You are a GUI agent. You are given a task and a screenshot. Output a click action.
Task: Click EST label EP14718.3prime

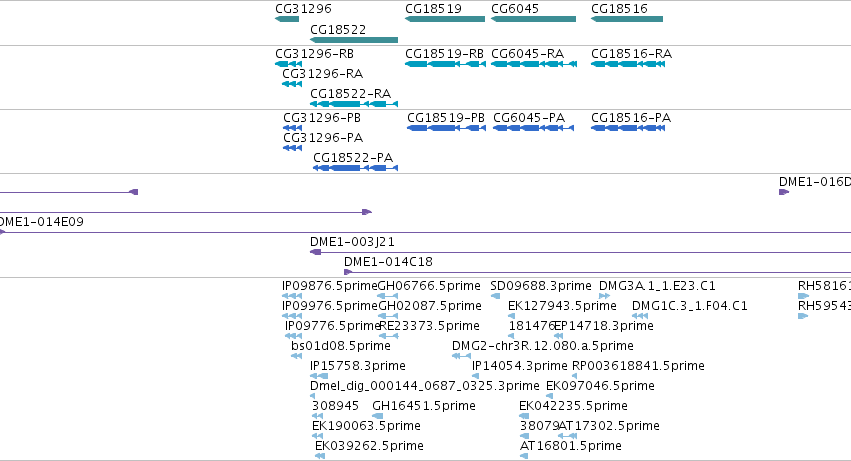pyautogui.click(x=604, y=326)
